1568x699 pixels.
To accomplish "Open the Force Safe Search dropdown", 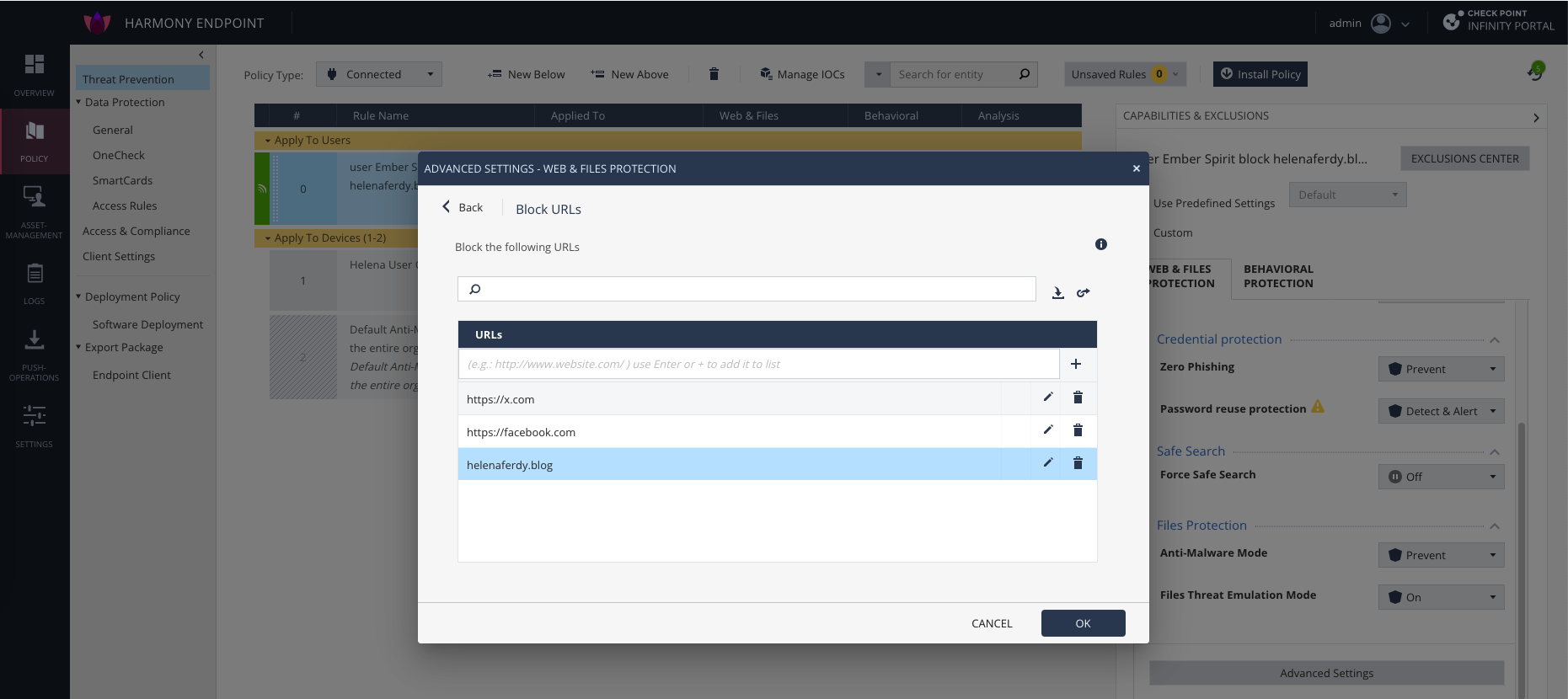I will pyautogui.click(x=1441, y=477).
